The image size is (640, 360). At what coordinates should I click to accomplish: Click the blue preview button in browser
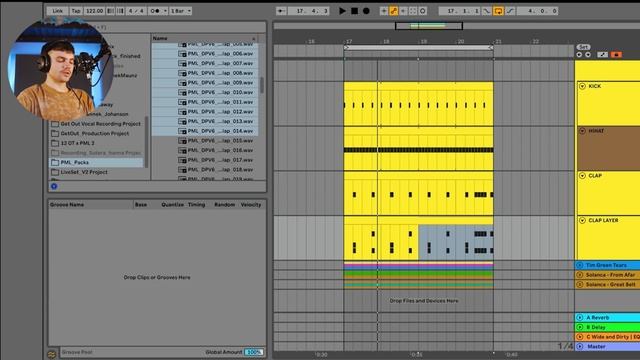(x=54, y=186)
